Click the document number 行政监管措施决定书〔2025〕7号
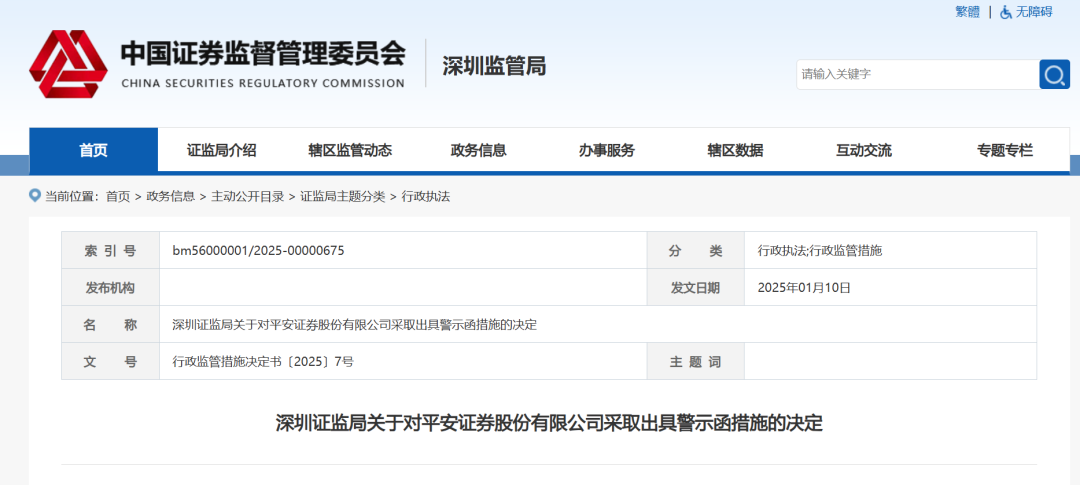This screenshot has width=1080, height=485. 263,362
